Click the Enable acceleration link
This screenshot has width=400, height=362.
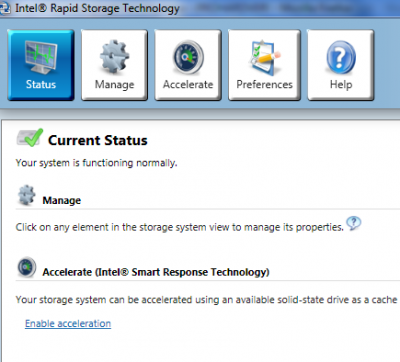[x=68, y=323]
